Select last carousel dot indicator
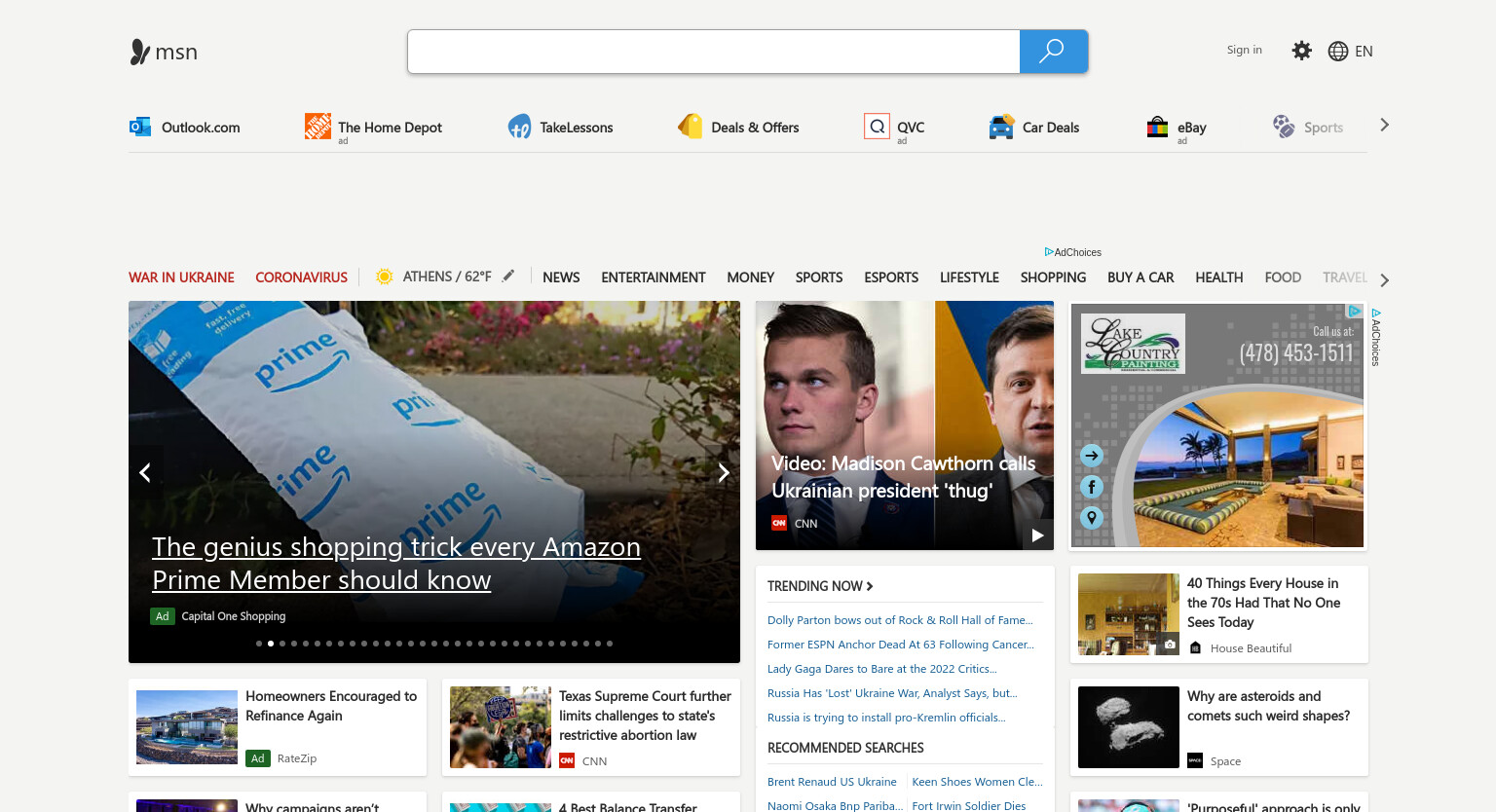1496x812 pixels. coord(610,644)
